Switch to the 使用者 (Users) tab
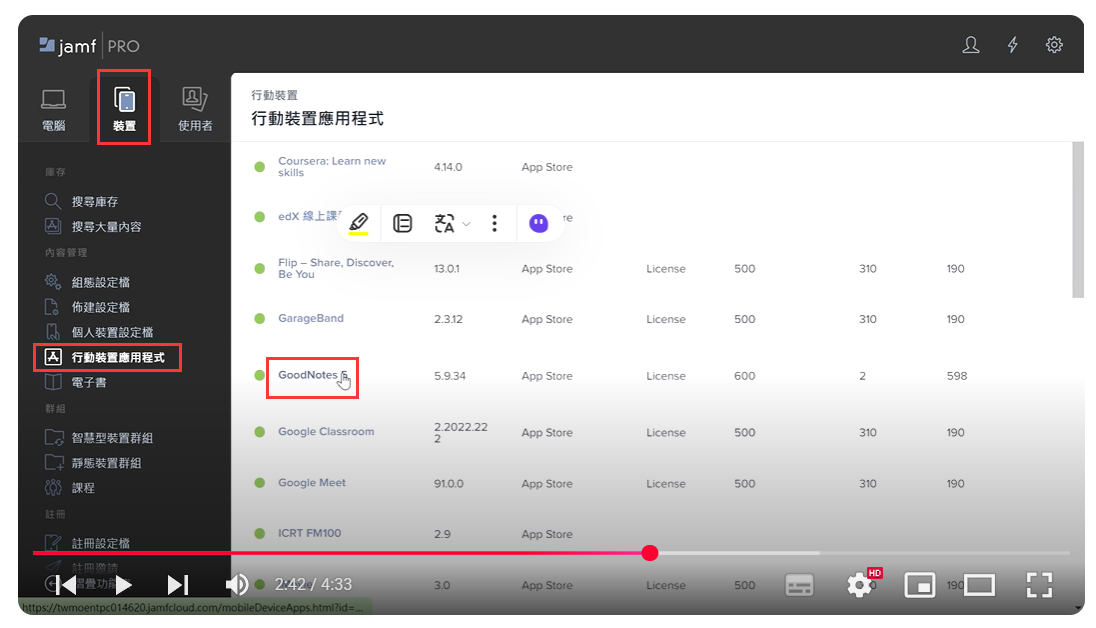This screenshot has height=628, width=1096. (x=195, y=110)
